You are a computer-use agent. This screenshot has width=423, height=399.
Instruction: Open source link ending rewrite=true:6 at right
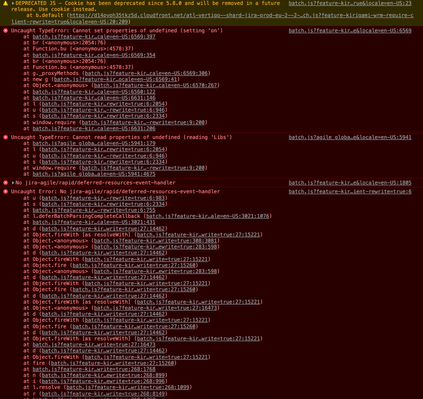tap(350, 192)
